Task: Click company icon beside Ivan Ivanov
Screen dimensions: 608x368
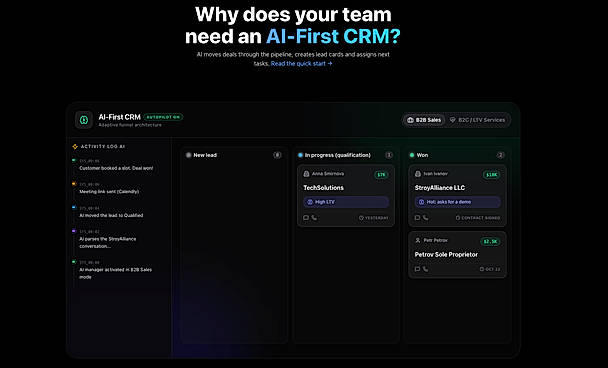Action: [418, 174]
